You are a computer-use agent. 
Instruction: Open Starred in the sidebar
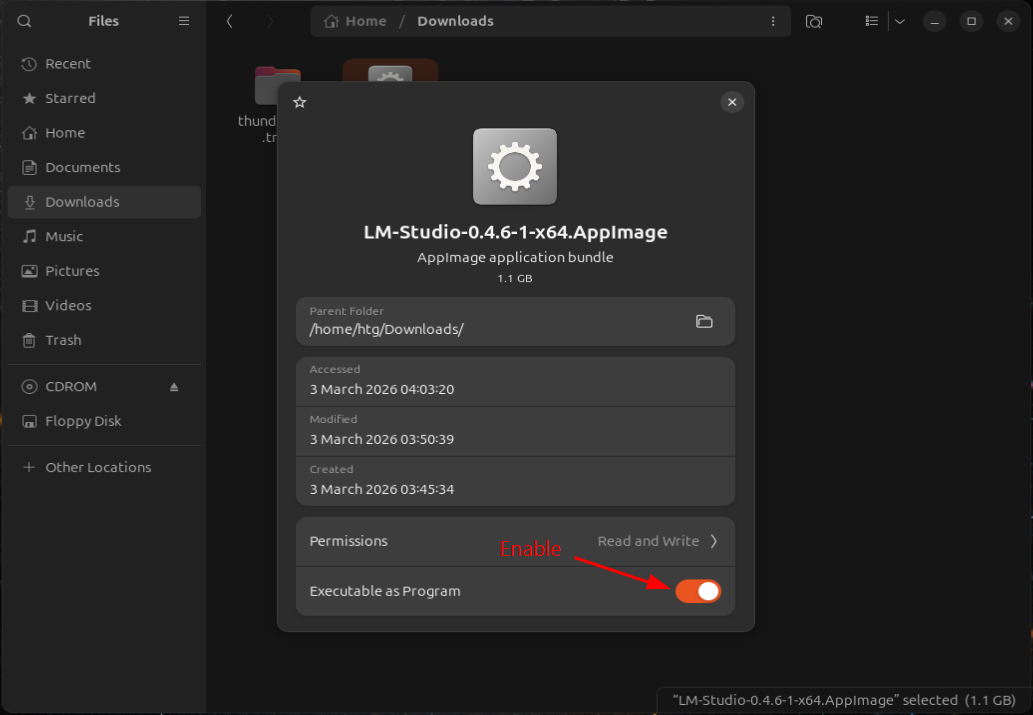click(104, 98)
